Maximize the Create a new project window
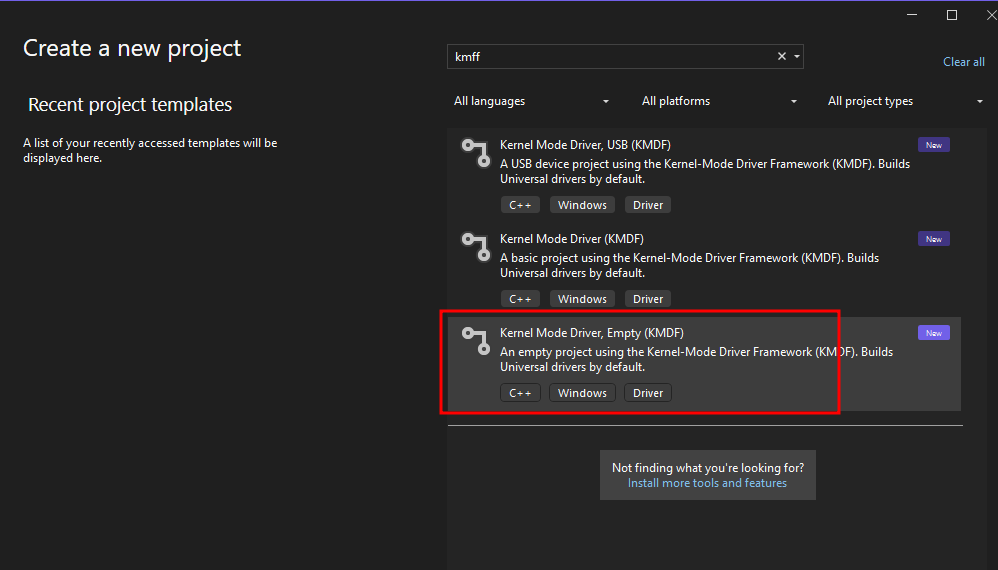 click(951, 15)
